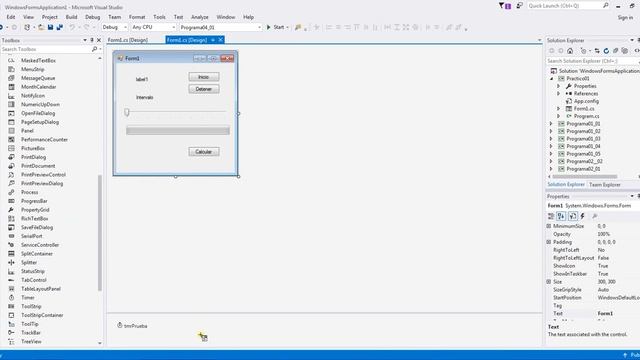Select the MenuStrip control in Toolbox
Image resolution: width=640 pixels, height=360 pixels.
point(33,69)
